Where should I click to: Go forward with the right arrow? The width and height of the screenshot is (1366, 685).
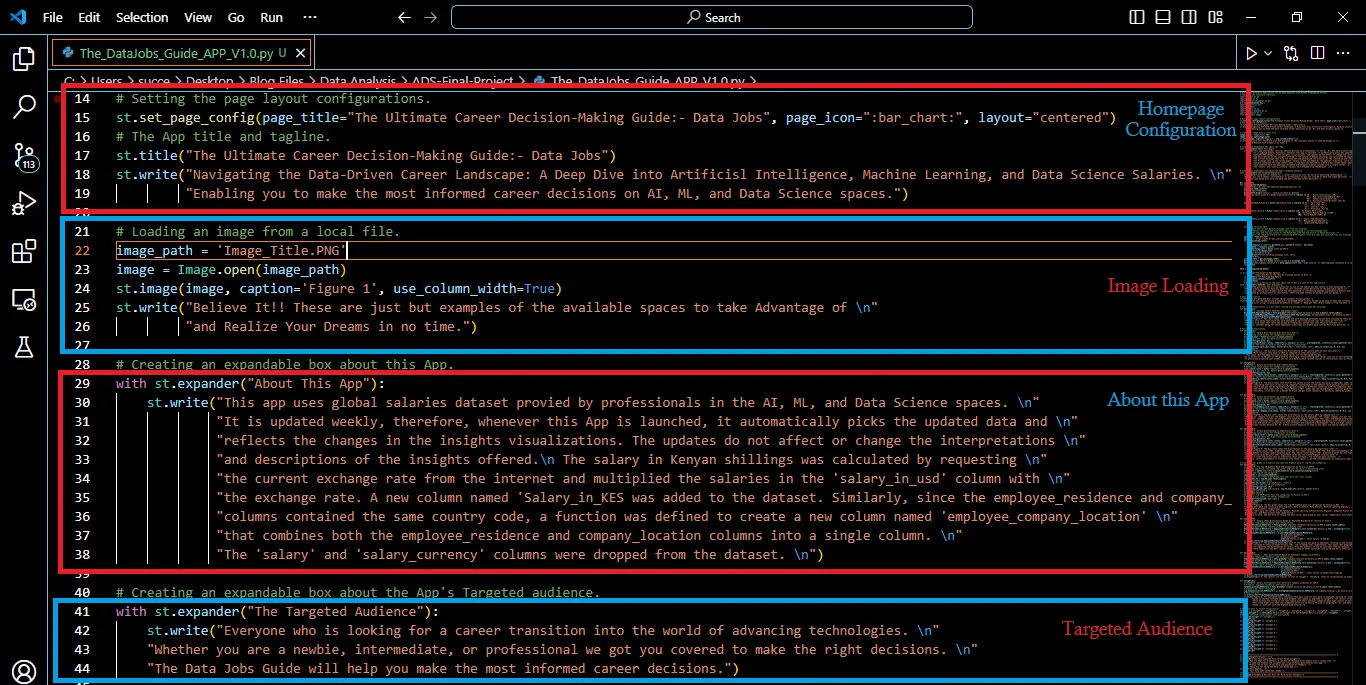[x=430, y=17]
